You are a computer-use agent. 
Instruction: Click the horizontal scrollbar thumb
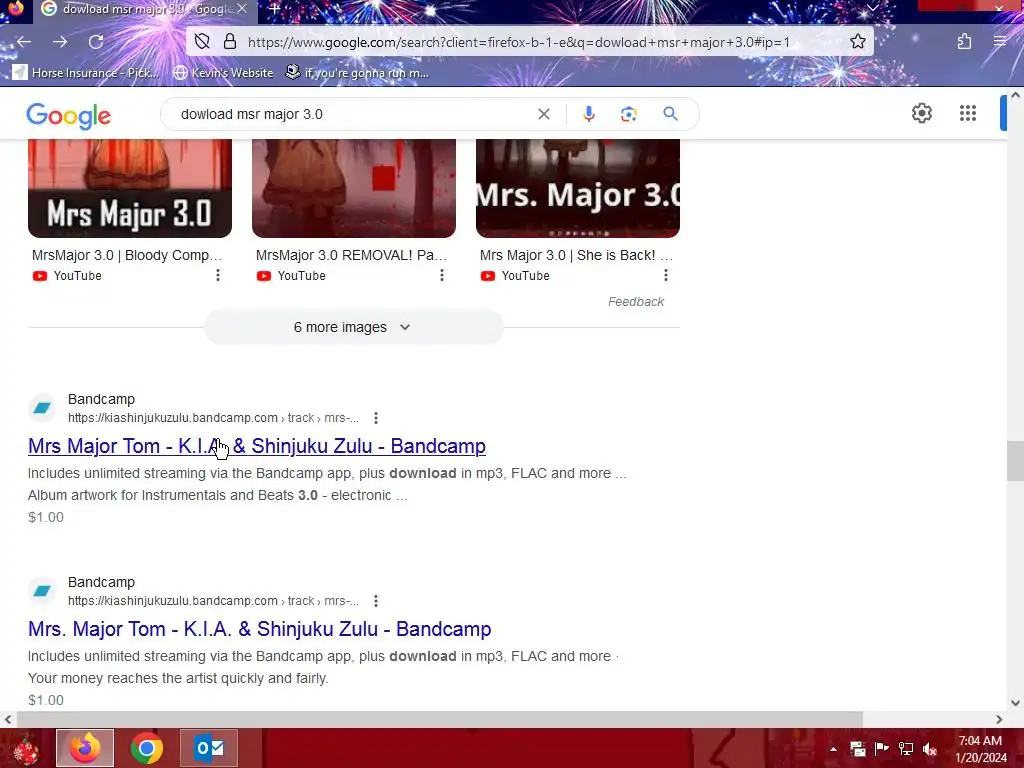click(x=439, y=719)
